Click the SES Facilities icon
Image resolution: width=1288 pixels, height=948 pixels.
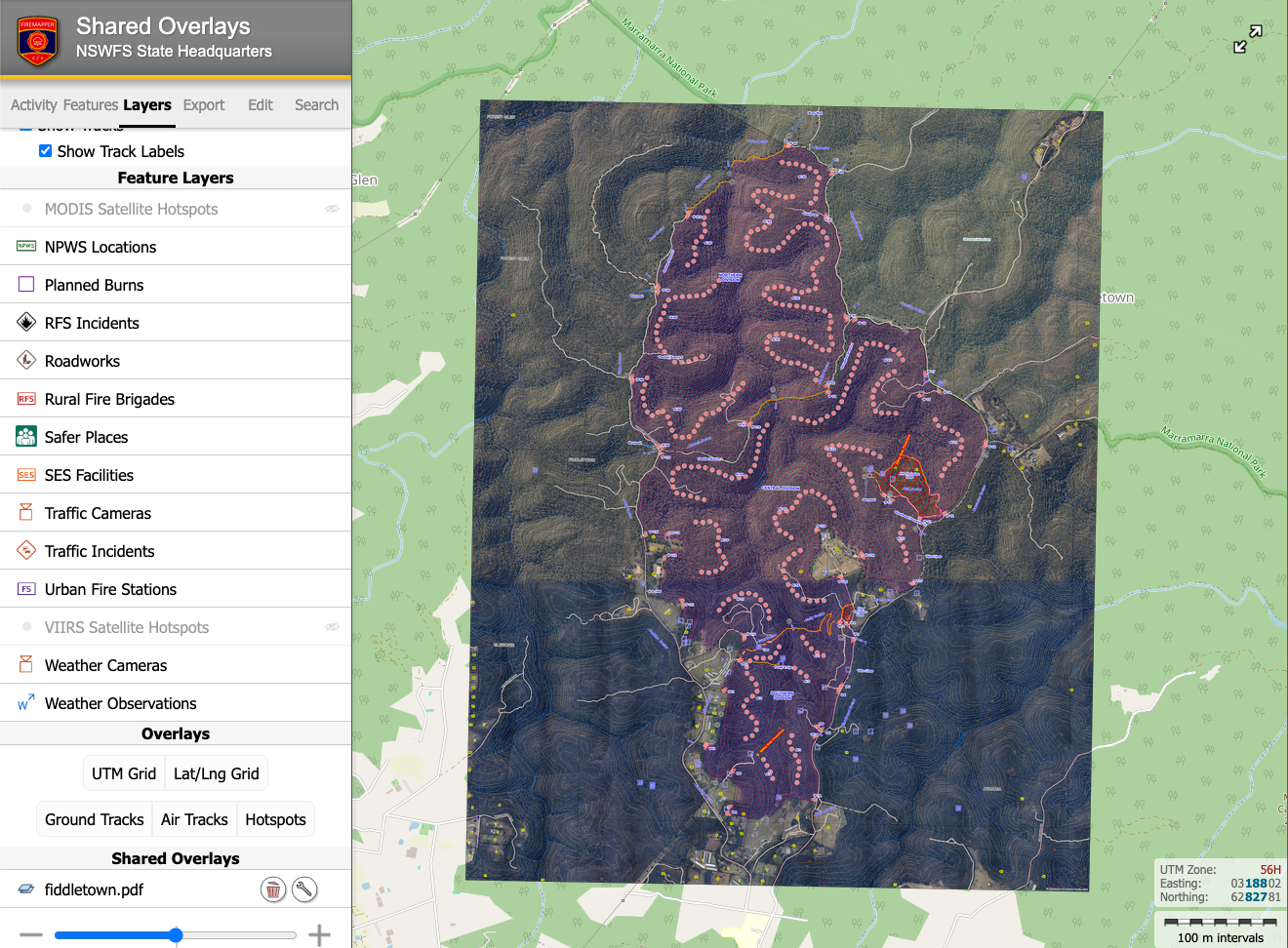tap(26, 475)
